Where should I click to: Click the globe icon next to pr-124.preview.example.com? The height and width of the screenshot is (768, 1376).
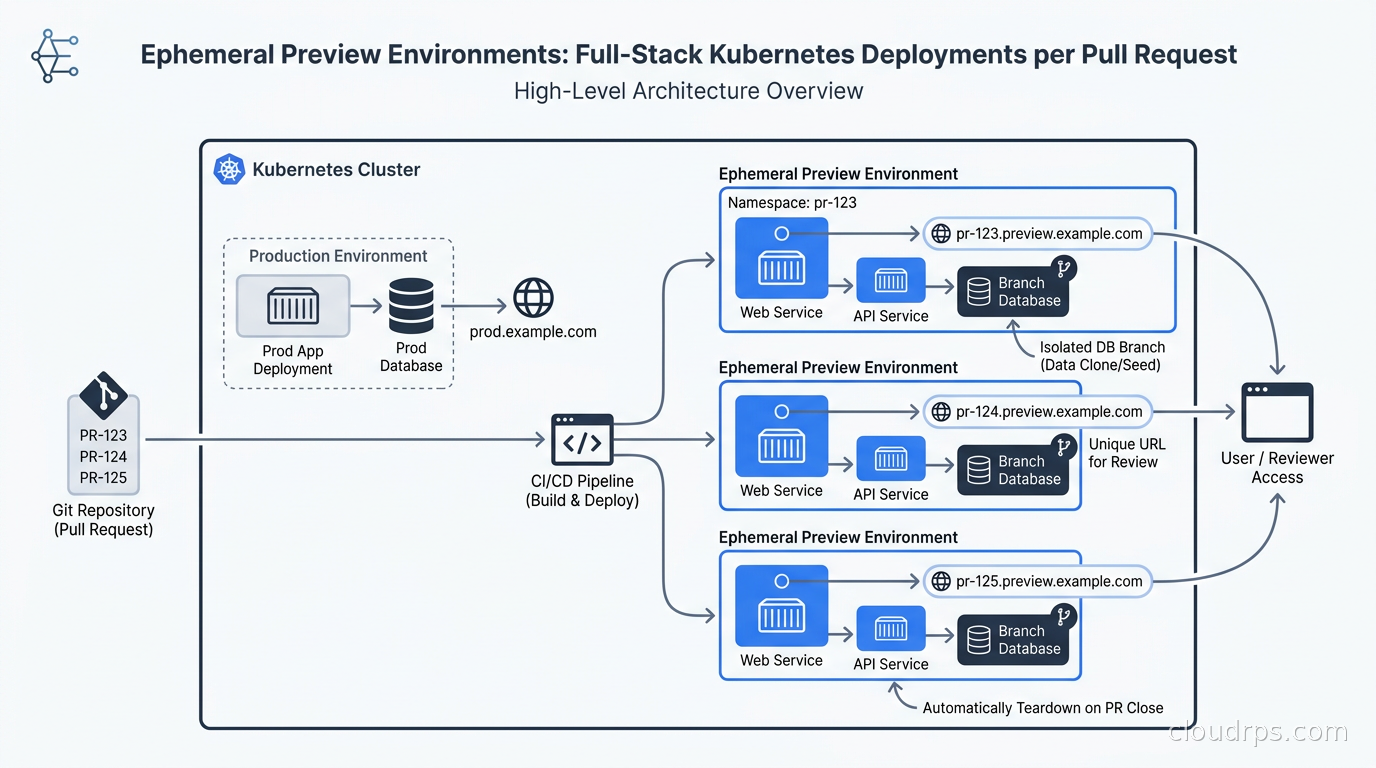(940, 411)
